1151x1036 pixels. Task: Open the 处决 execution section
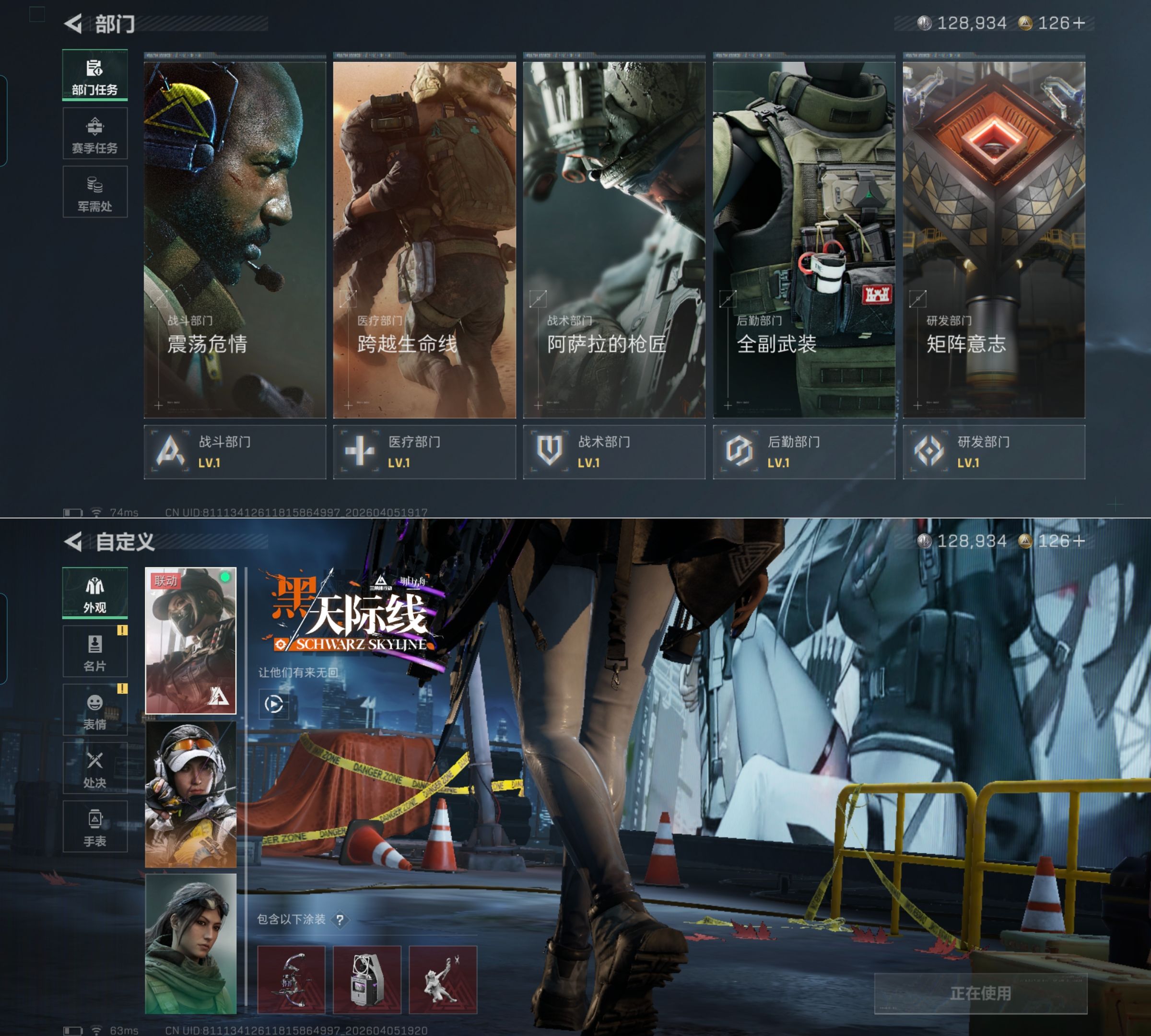click(x=94, y=768)
